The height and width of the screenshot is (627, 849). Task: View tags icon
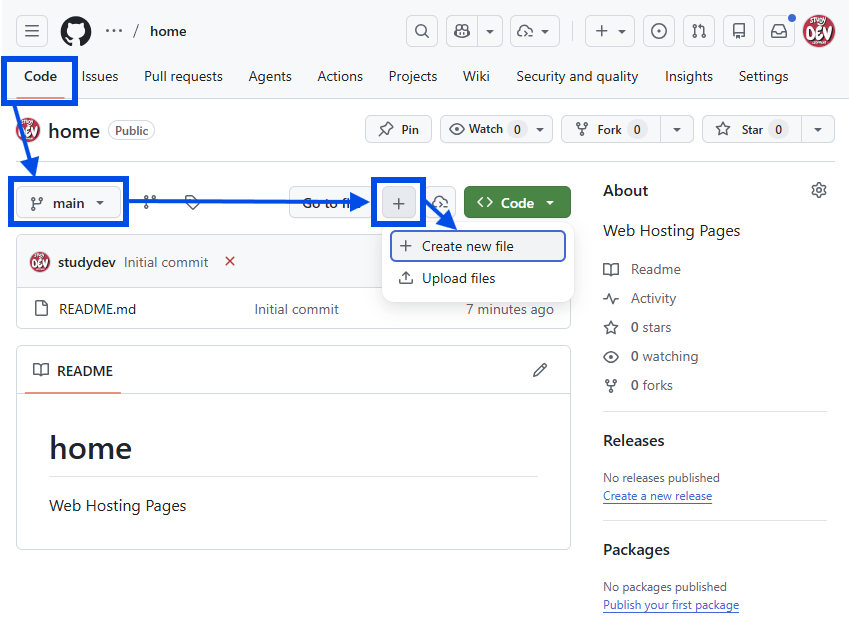tap(192, 203)
